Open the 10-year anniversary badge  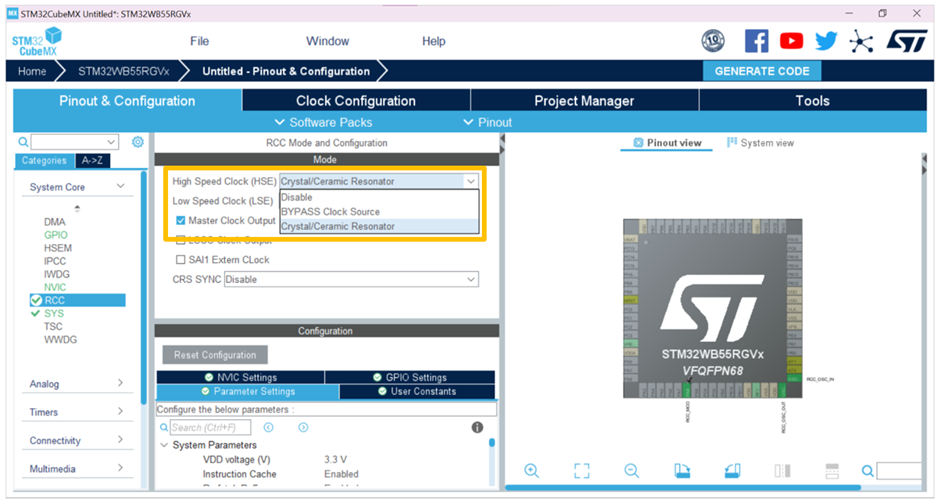click(x=713, y=41)
